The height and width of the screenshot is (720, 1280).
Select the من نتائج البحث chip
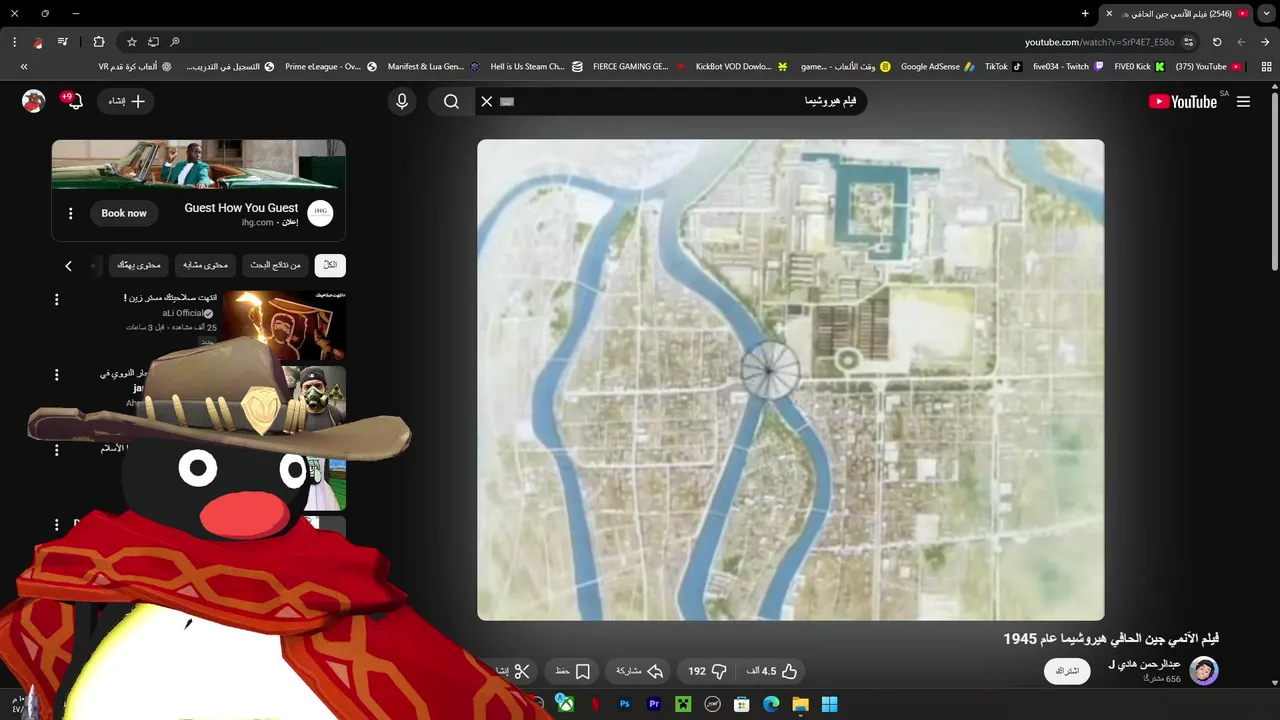coord(275,265)
